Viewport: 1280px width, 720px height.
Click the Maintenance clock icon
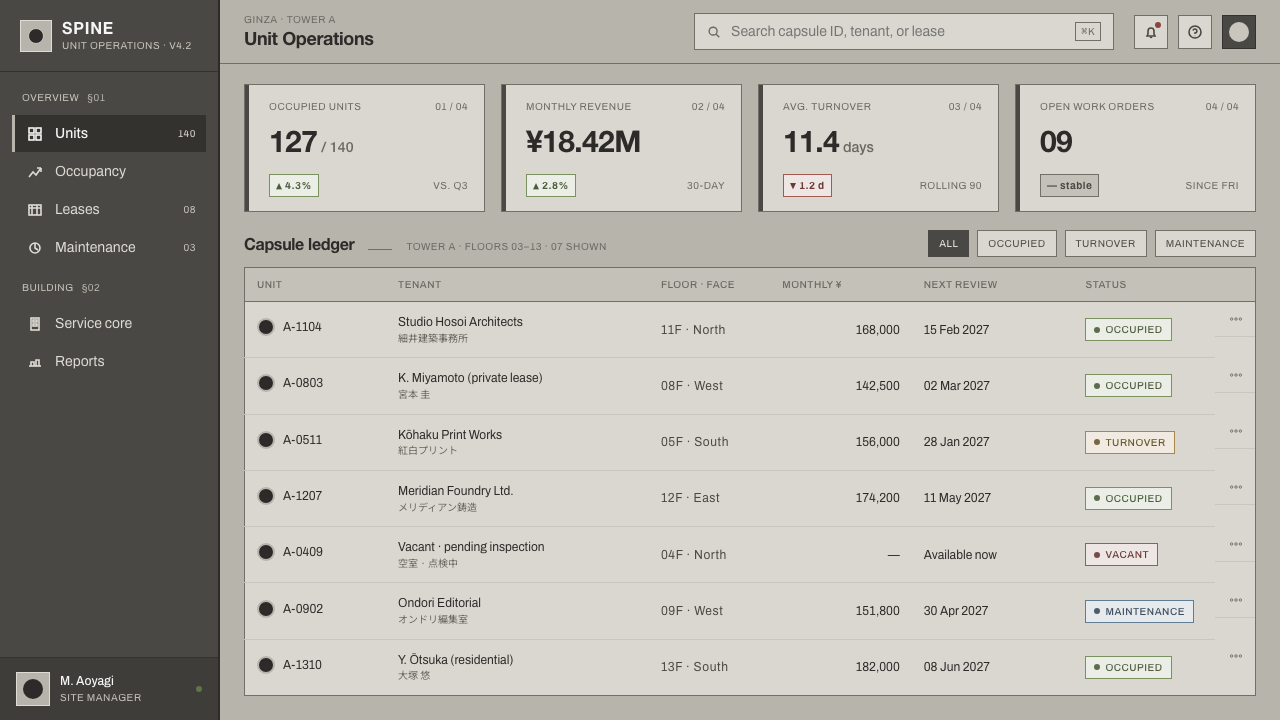pos(35,248)
